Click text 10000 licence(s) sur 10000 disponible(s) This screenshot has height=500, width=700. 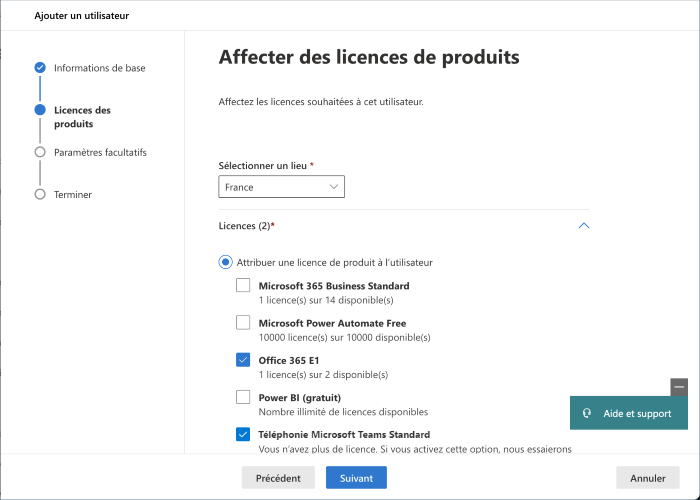(345, 338)
